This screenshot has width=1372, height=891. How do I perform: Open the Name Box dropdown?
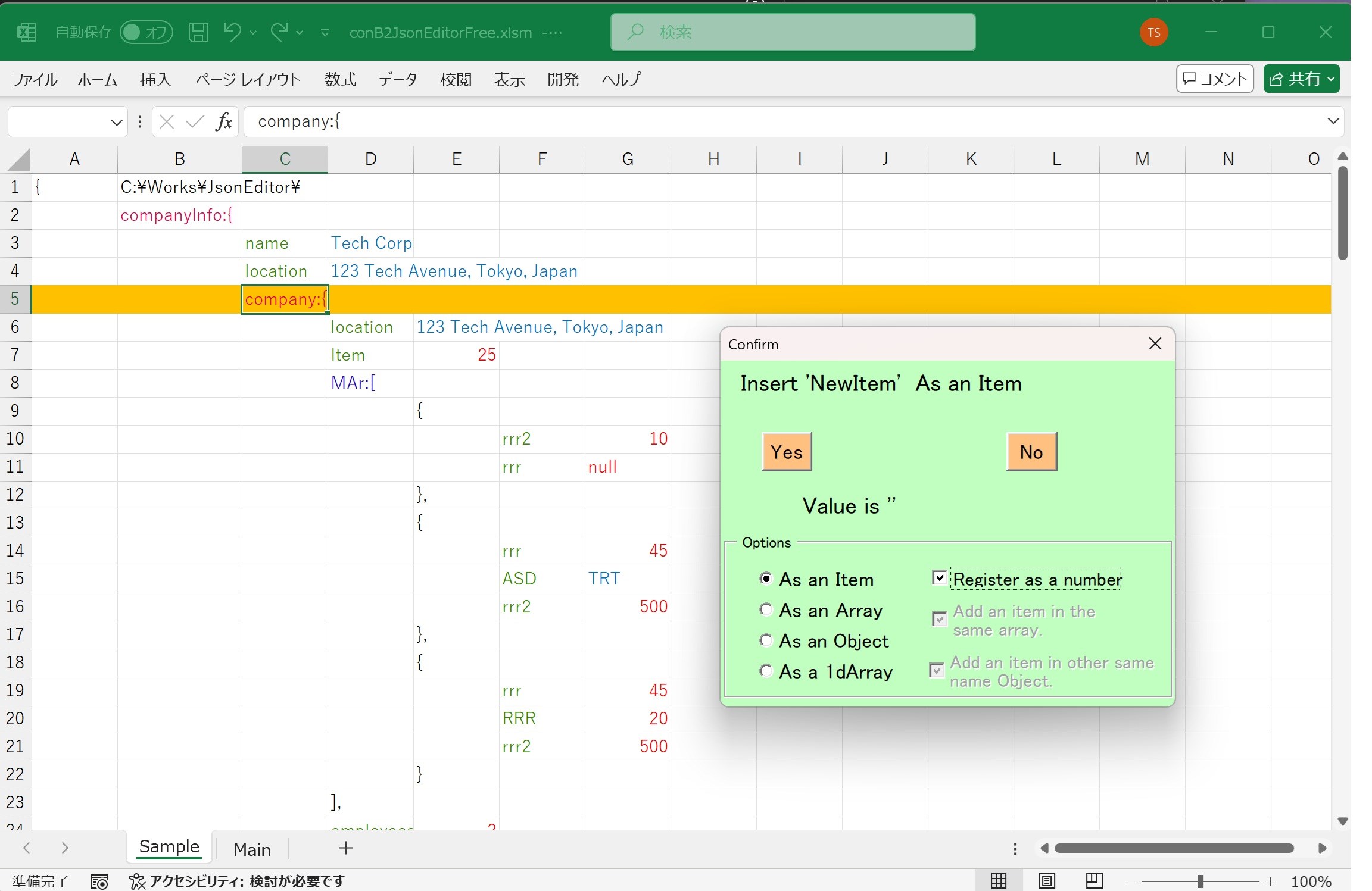[116, 123]
